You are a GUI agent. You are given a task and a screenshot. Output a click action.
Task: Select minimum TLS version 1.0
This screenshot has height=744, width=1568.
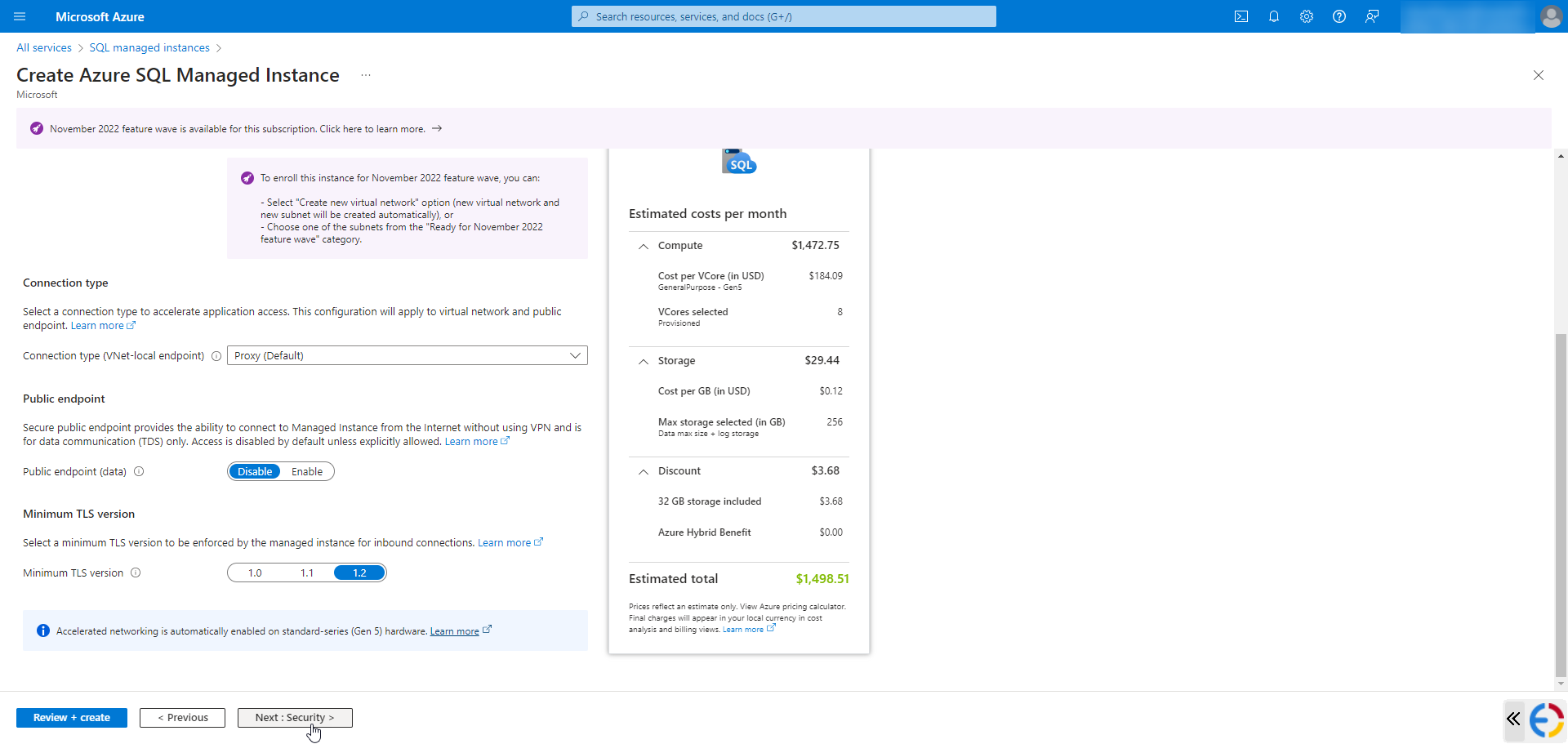[255, 572]
